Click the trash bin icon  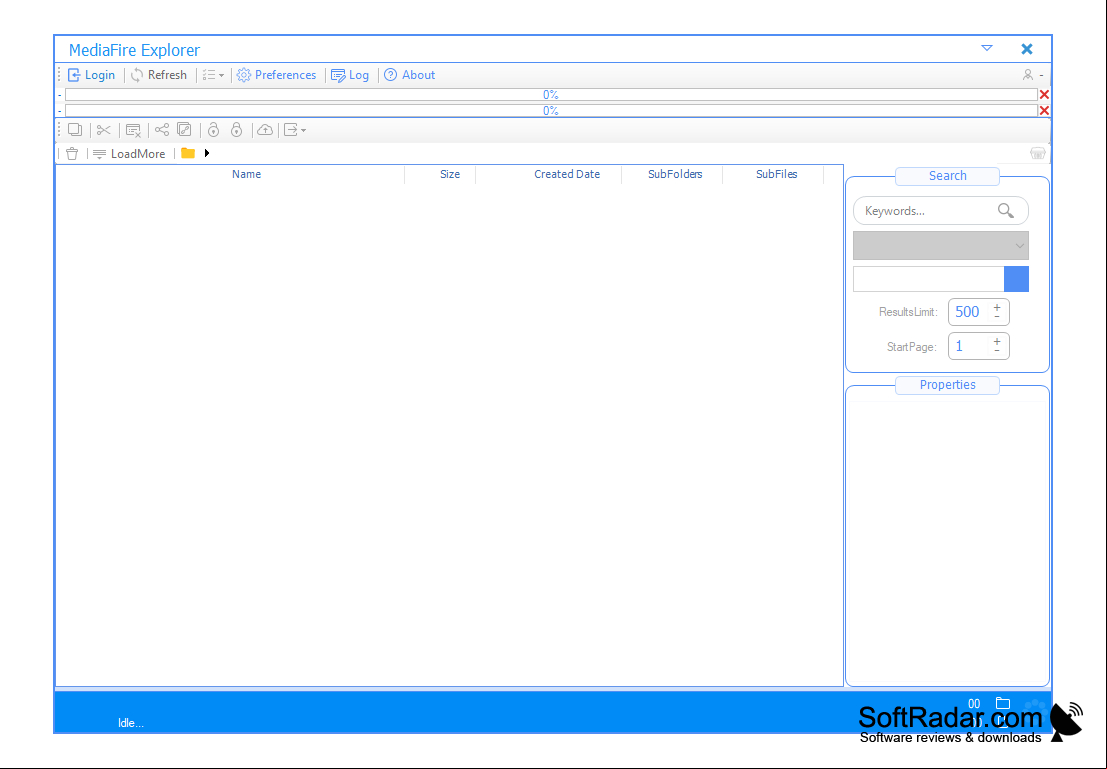(x=72, y=154)
